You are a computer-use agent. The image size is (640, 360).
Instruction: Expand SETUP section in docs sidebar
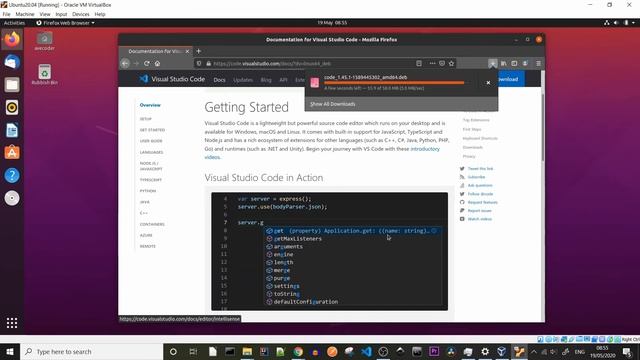click(146, 119)
